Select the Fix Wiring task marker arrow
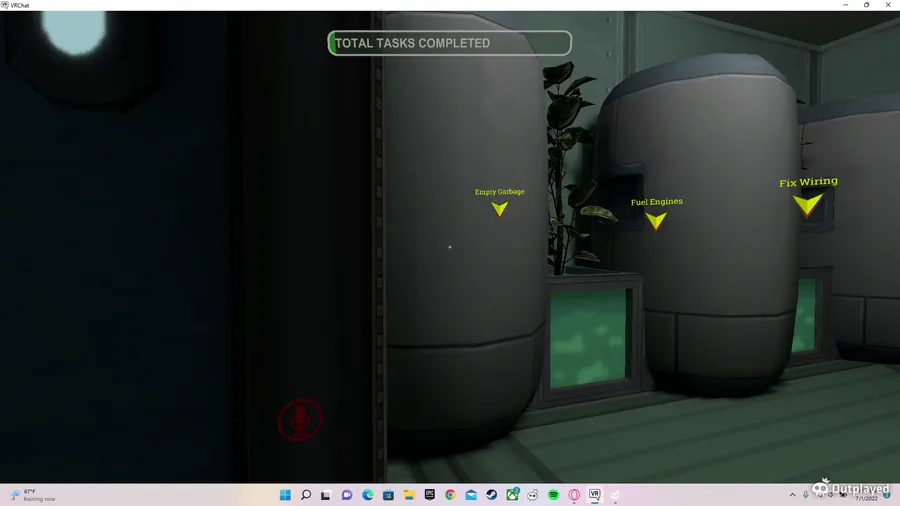Image resolution: width=900 pixels, height=506 pixels. (808, 205)
